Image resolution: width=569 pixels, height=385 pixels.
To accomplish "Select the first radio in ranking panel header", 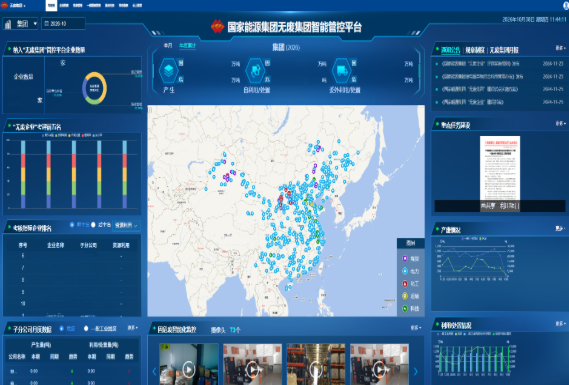I will coord(72,225).
